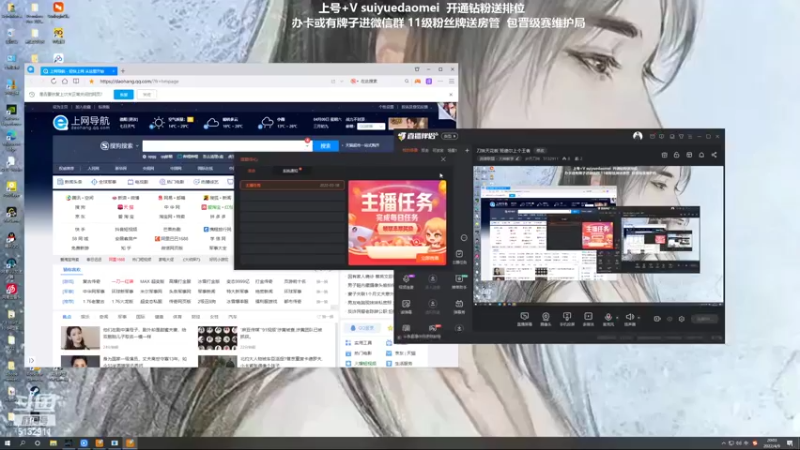Open File Explorer from taskbar
The width and height of the screenshot is (800, 450).
coord(53,443)
